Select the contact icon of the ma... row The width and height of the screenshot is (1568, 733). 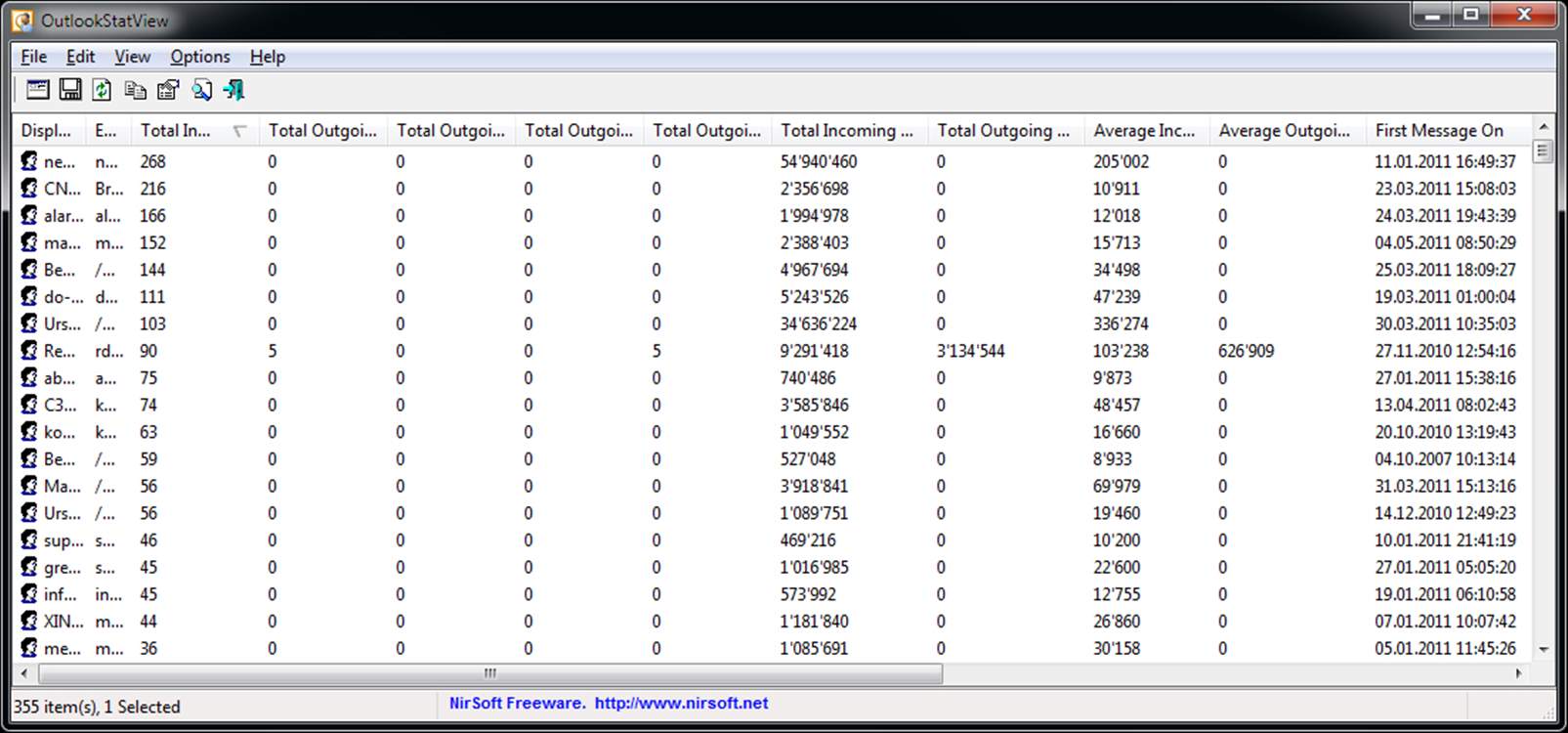coord(29,242)
